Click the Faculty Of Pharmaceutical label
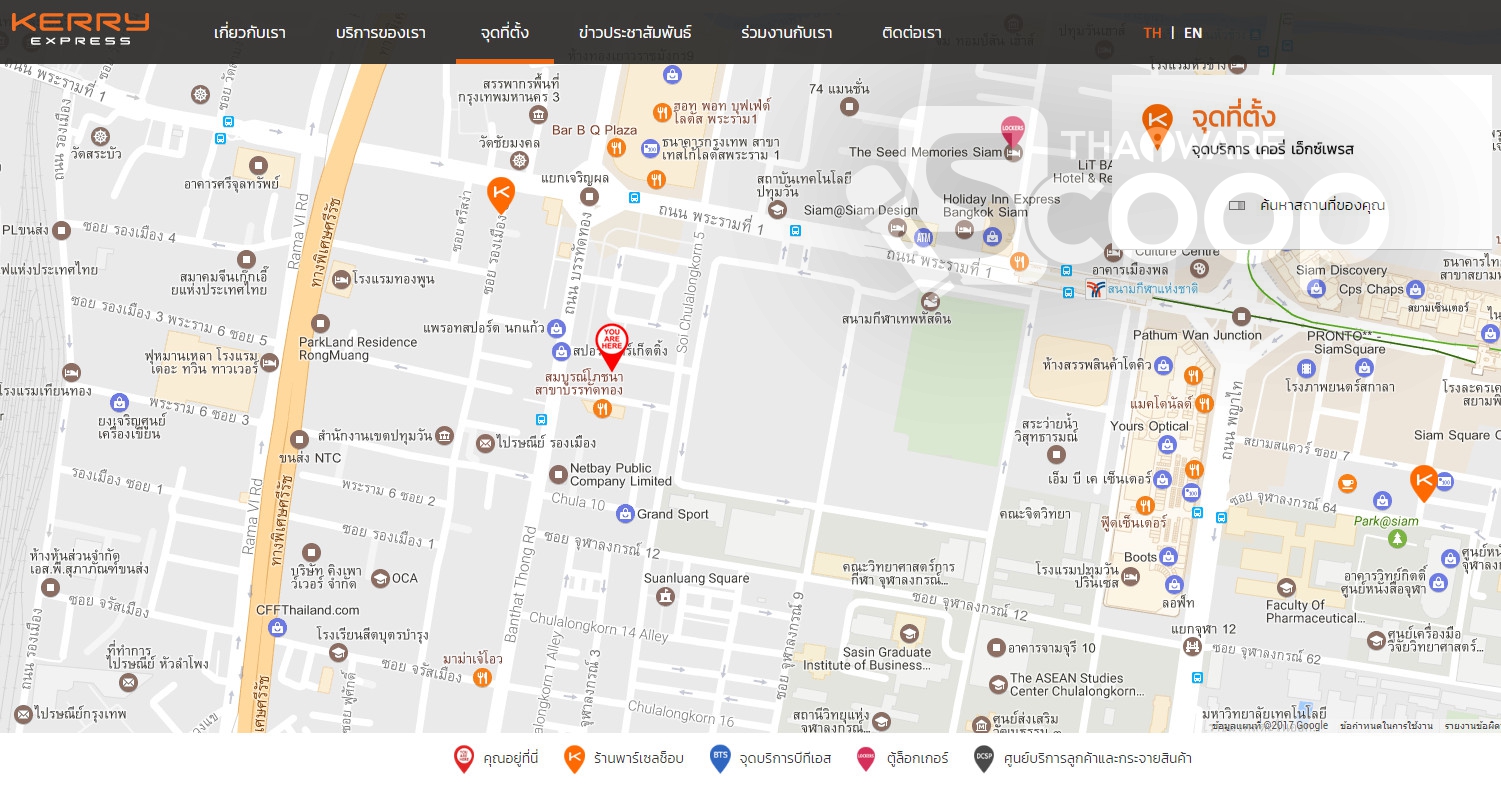Viewport: 1501px width, 788px height. point(1313,611)
